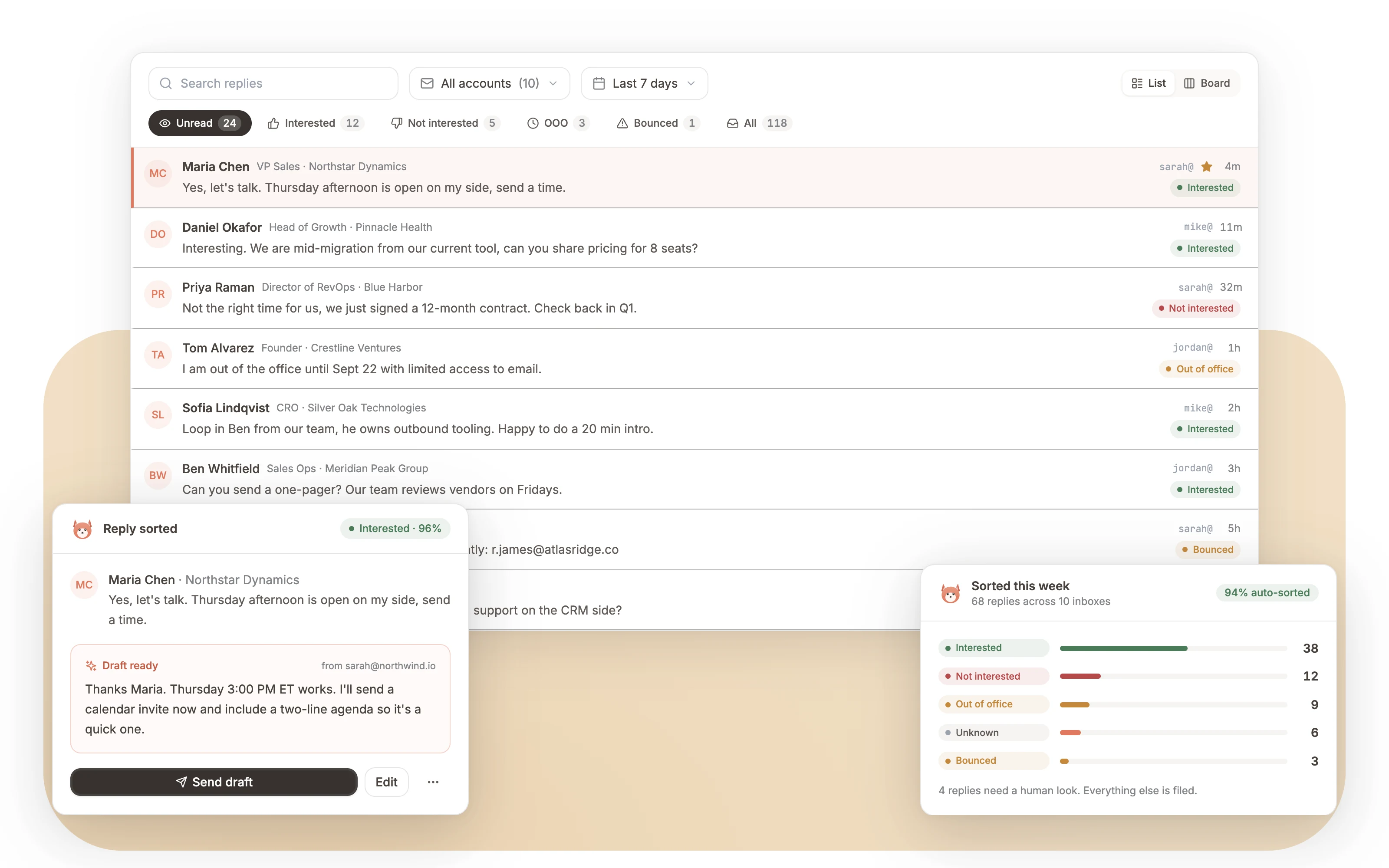
Task: Open the All accounts (10) dropdown
Action: (490, 83)
